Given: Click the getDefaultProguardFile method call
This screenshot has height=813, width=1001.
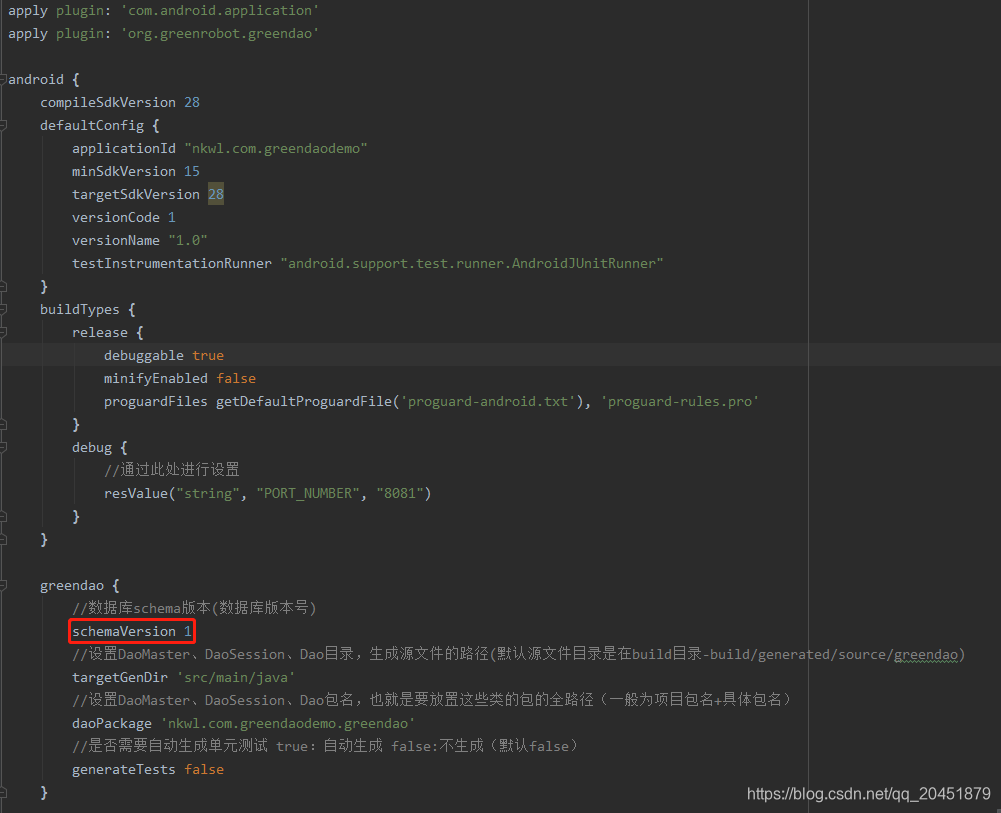Looking at the screenshot, I should tap(304, 401).
